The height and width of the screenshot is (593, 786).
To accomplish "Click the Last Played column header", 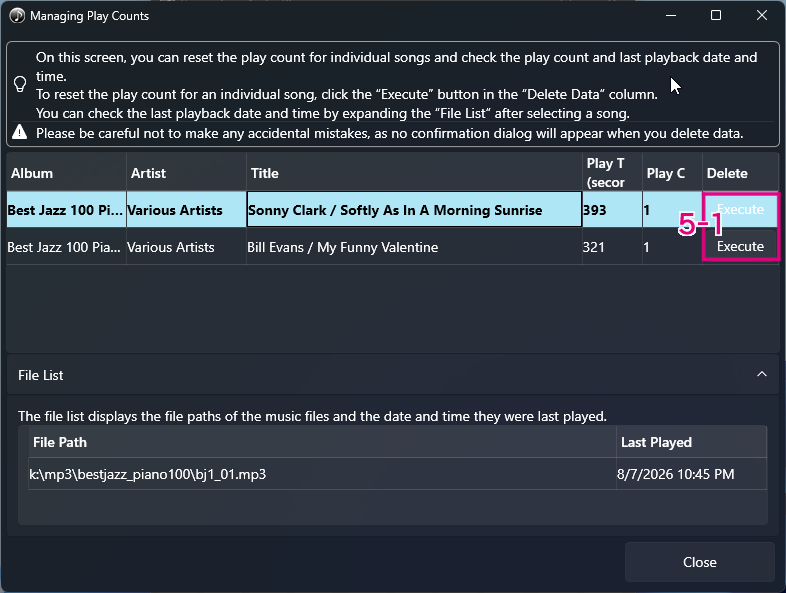I will coord(692,442).
